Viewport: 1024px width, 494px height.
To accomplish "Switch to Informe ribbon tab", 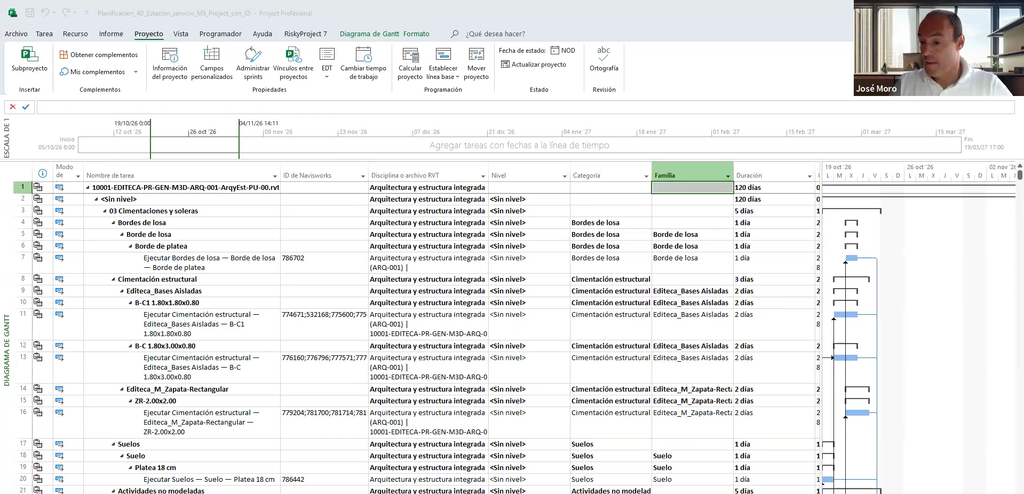I will 111,34.
